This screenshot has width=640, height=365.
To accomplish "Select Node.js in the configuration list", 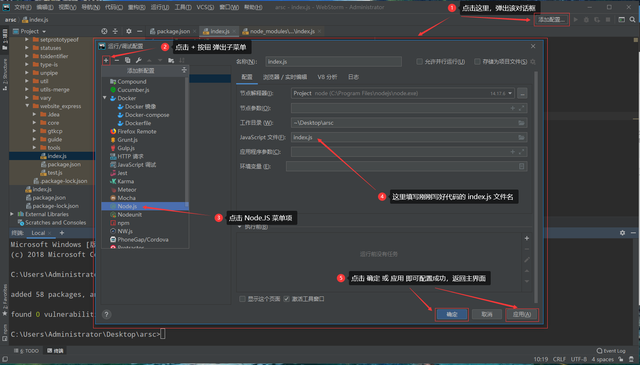I will (145, 206).
